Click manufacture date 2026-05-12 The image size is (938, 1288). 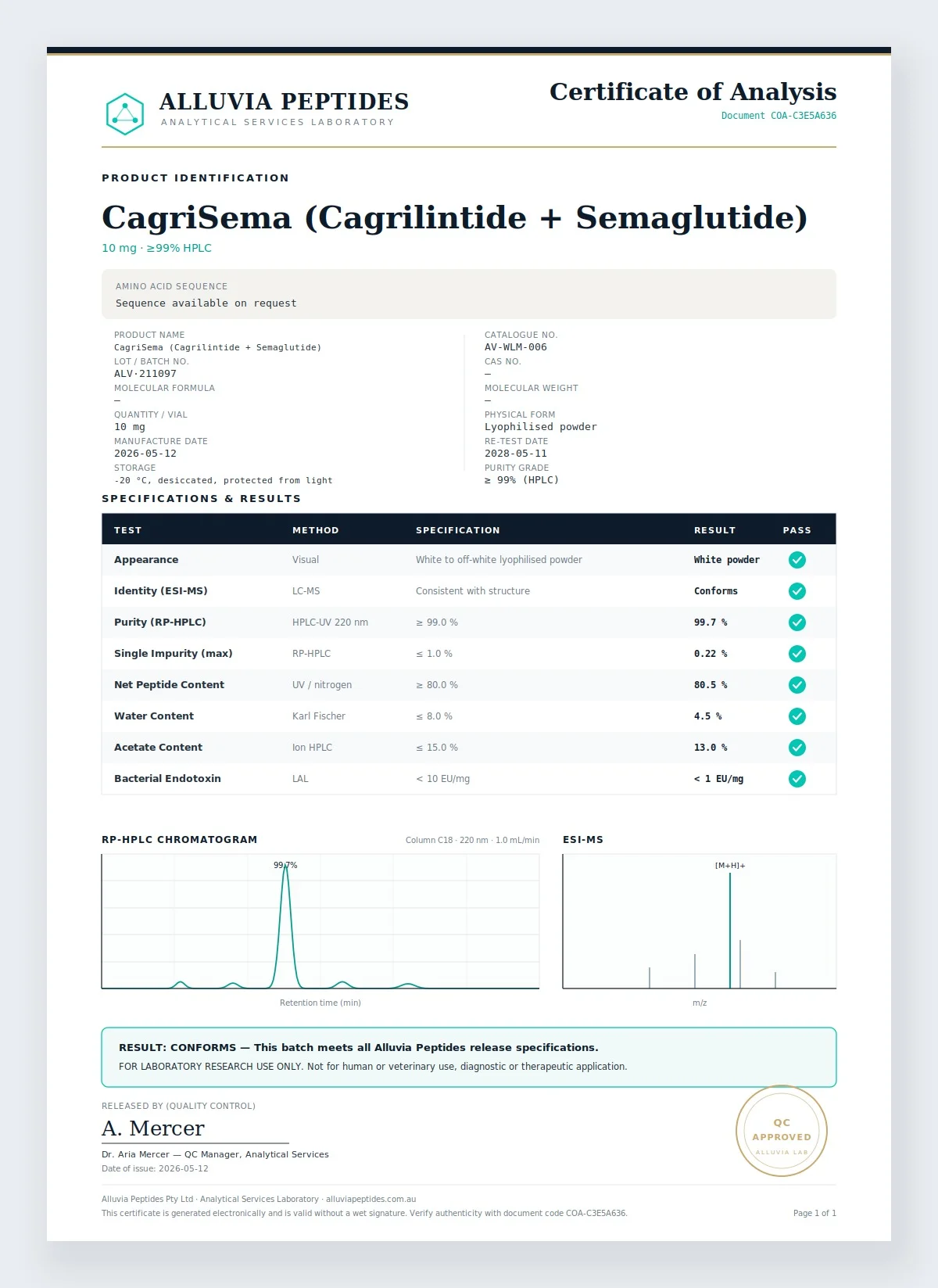(145, 454)
